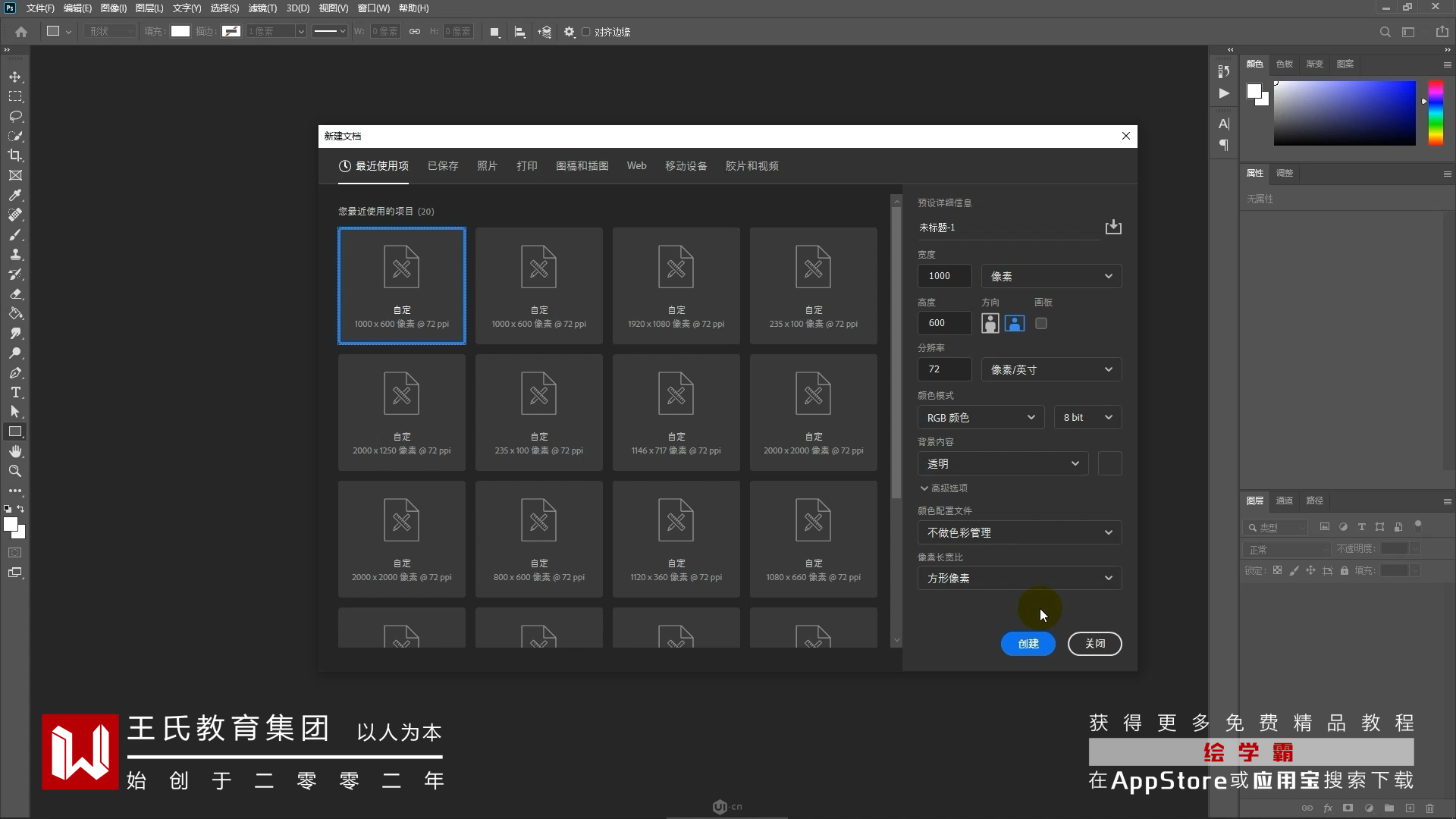Select the Lasso tool
The height and width of the screenshot is (819, 1456).
15,117
